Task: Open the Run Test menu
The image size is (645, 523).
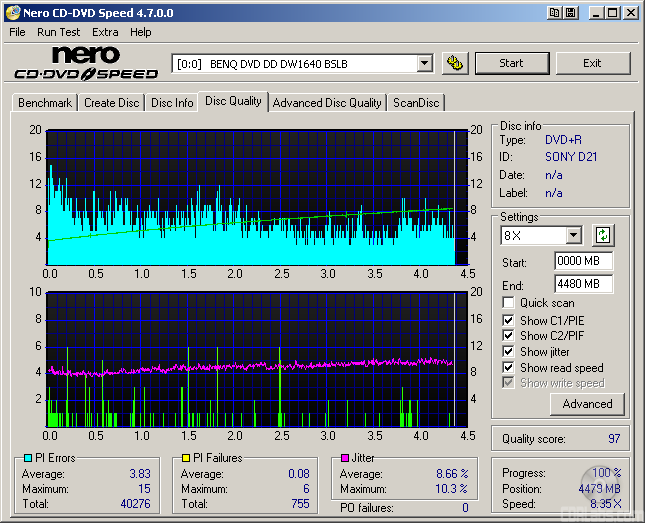Action: [x=60, y=32]
